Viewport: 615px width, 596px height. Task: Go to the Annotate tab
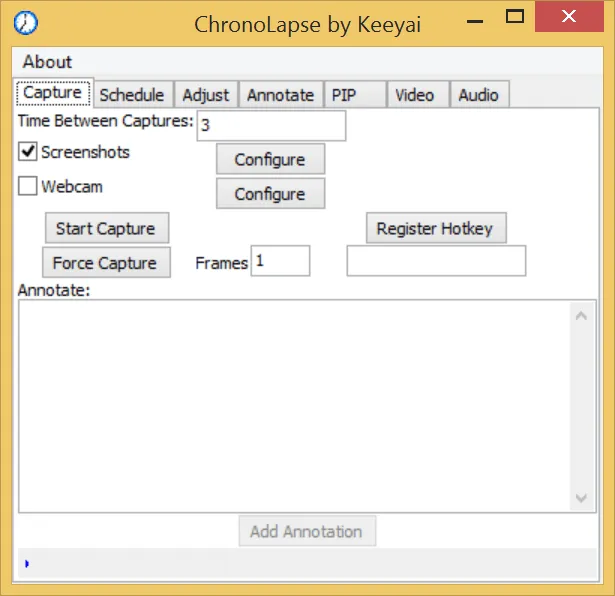(280, 95)
